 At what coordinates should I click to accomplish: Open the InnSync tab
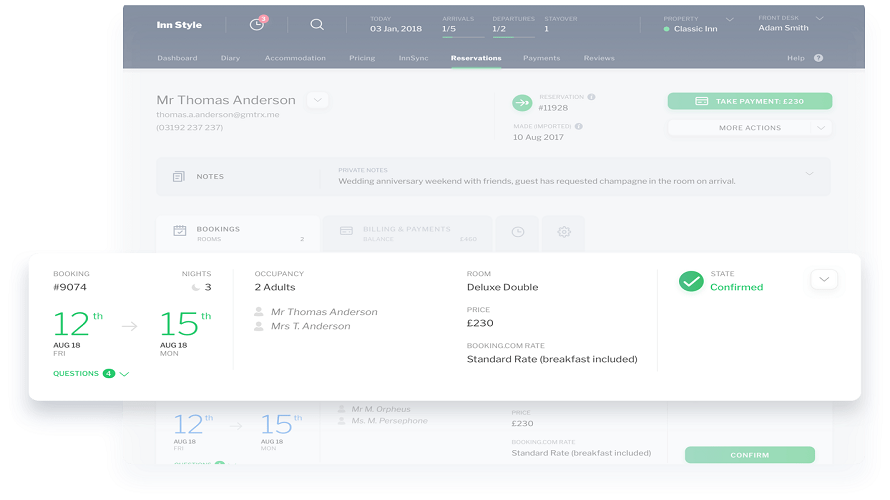pyautogui.click(x=413, y=58)
